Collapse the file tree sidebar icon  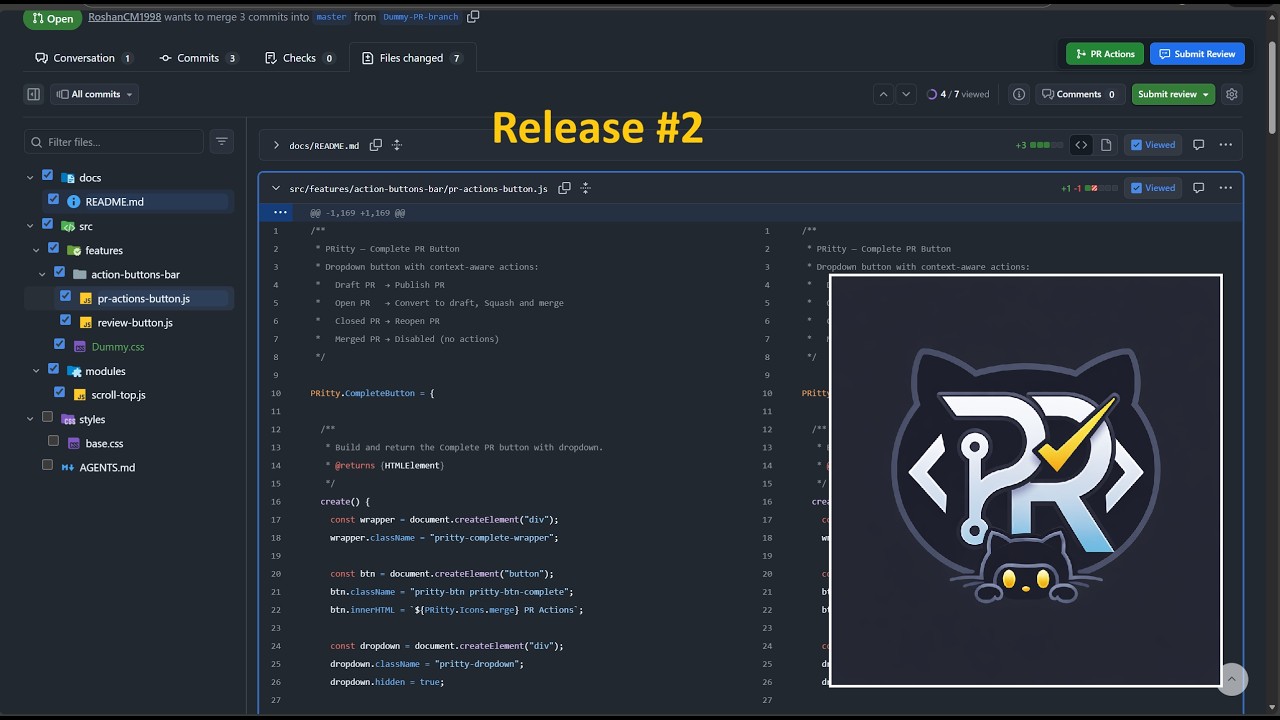[34, 94]
